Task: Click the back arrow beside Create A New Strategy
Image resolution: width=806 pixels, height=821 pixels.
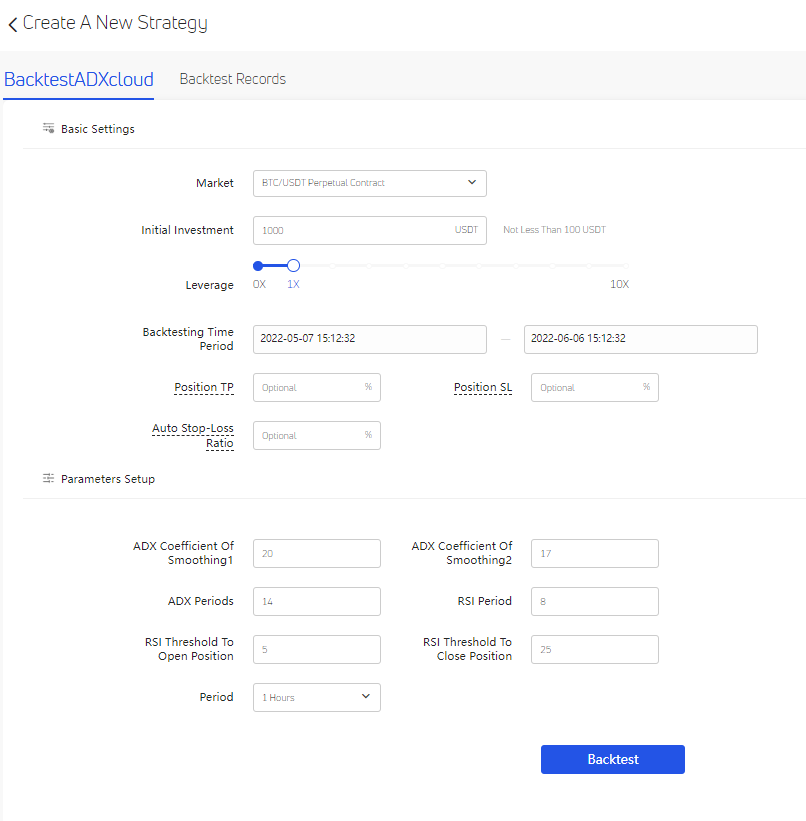Action: (x=12, y=24)
